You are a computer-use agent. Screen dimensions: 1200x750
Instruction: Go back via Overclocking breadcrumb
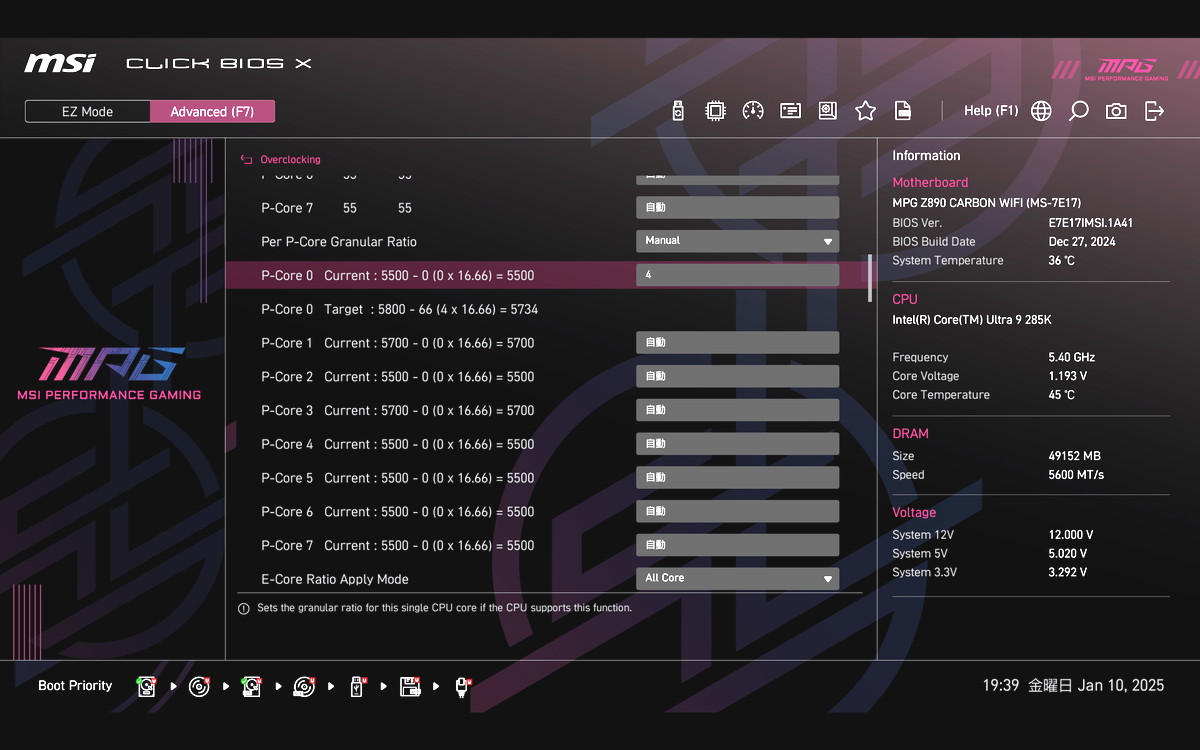pyautogui.click(x=290, y=159)
